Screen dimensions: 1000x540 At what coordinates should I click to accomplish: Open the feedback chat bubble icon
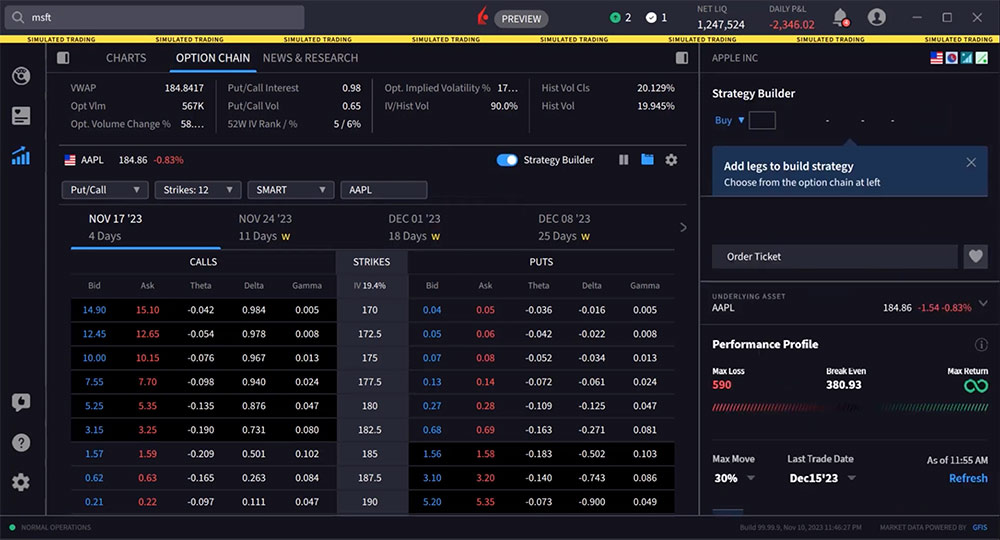(x=21, y=402)
